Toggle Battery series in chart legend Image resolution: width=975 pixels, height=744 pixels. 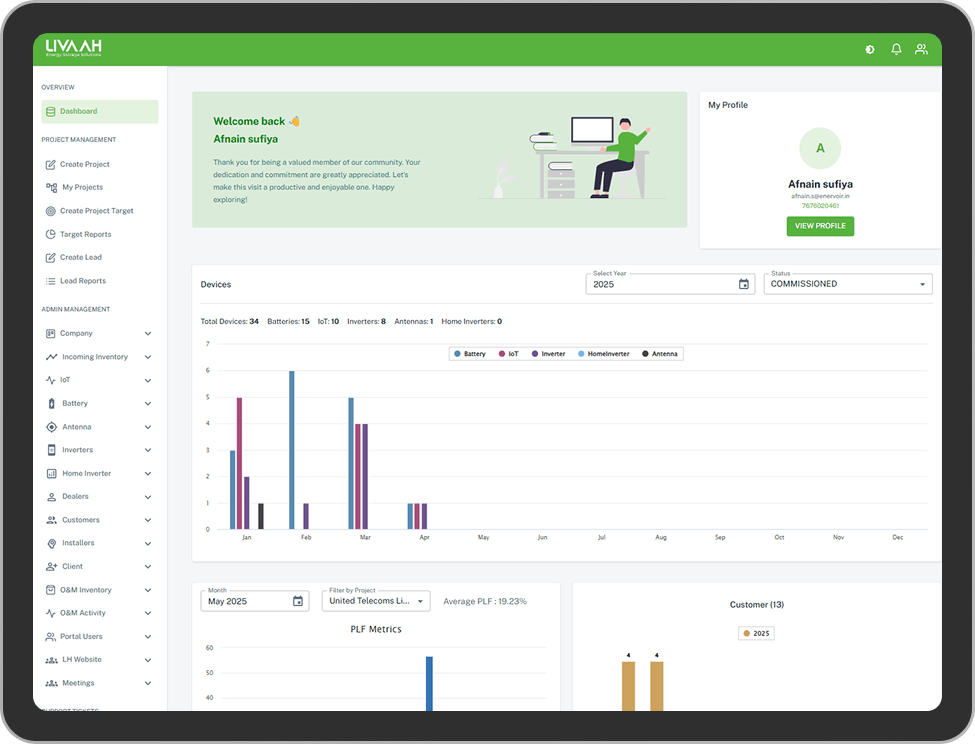469,354
